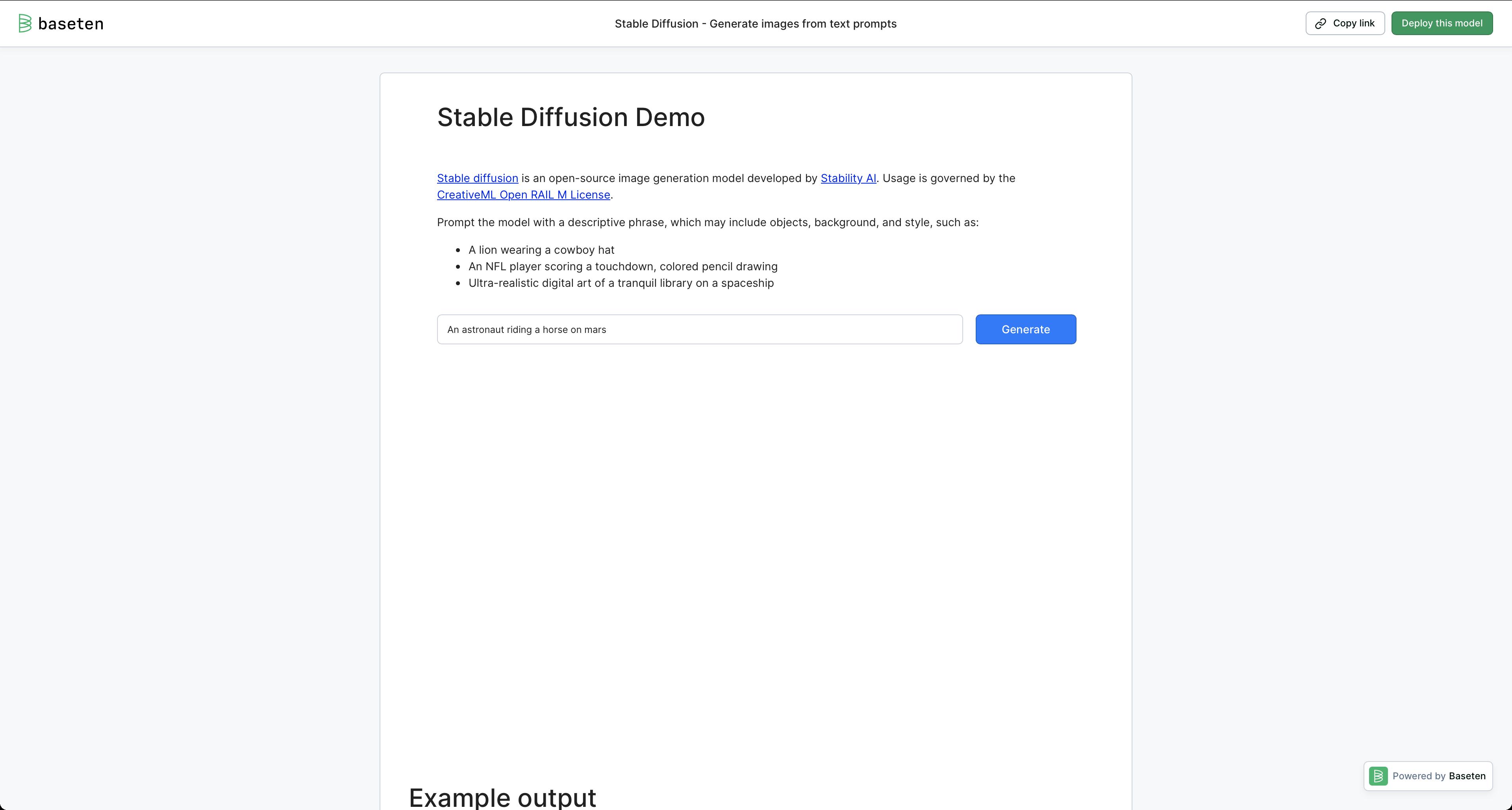Viewport: 1512px width, 810px height.
Task: Click the chain-link icon inside Copy link
Action: [x=1321, y=24]
